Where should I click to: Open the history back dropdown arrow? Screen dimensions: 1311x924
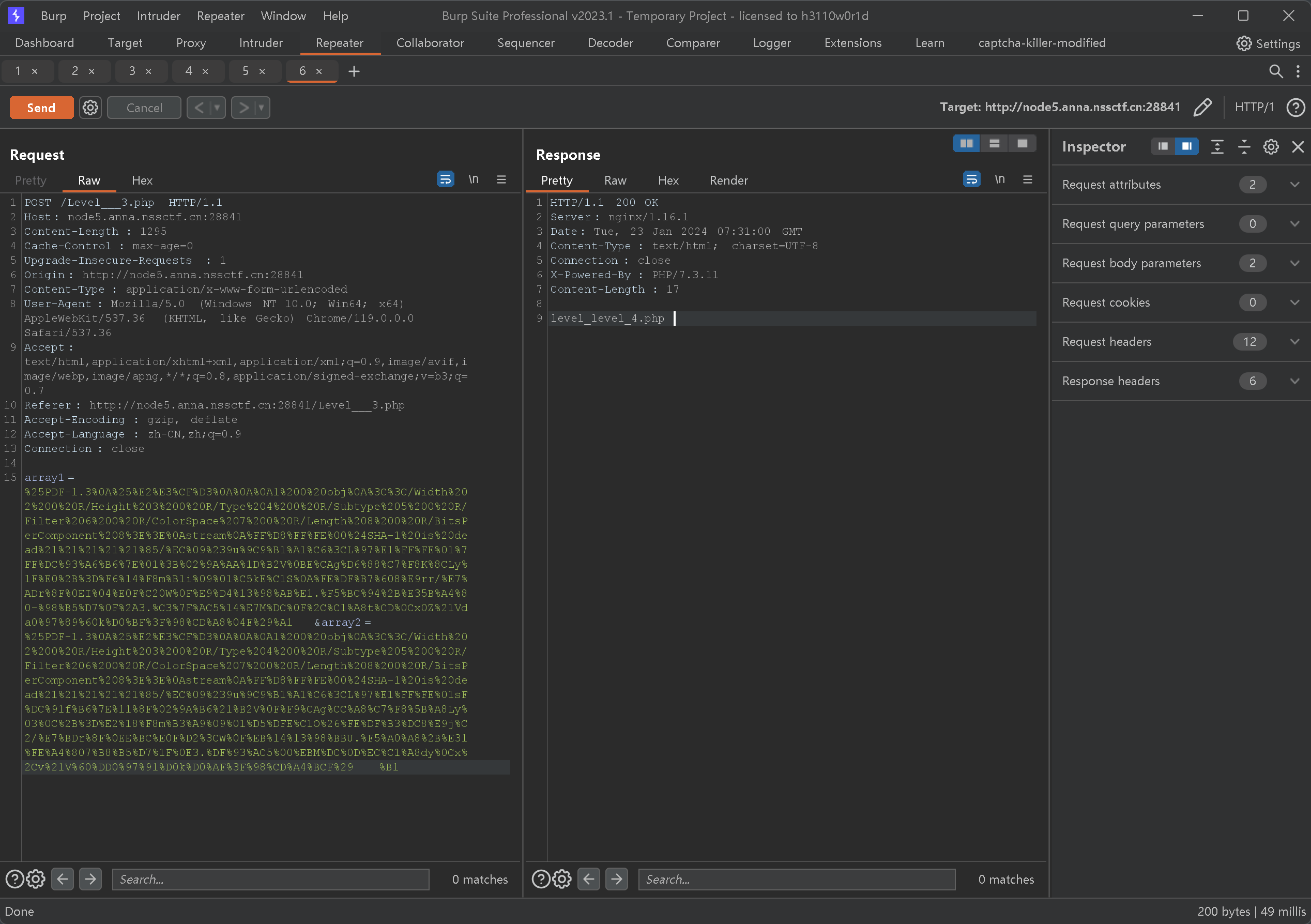[217, 108]
